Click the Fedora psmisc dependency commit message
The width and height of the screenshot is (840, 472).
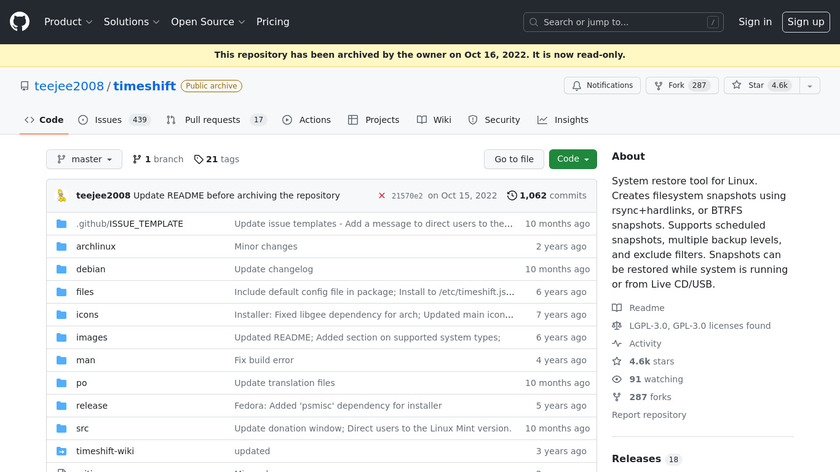click(x=338, y=406)
